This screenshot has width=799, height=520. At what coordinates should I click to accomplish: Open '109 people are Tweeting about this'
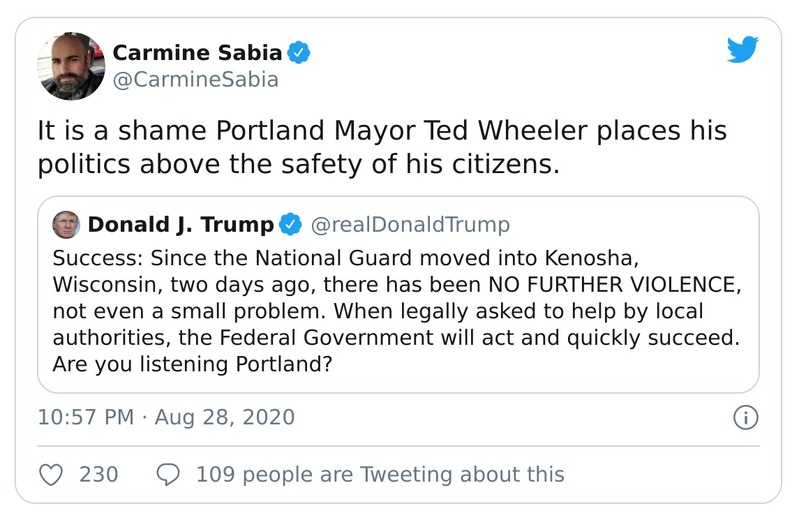(x=380, y=474)
